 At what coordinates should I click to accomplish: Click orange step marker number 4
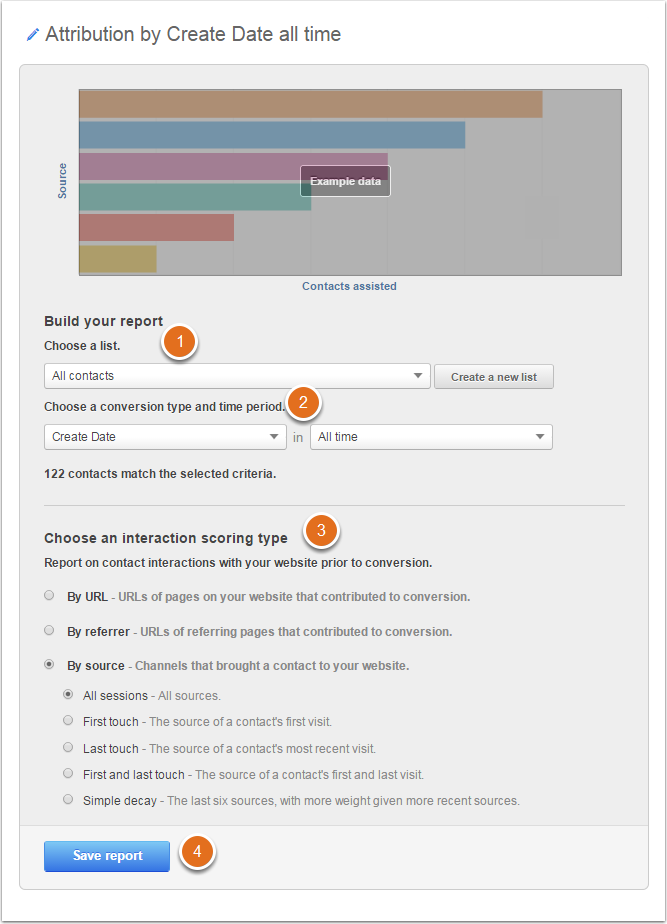(x=198, y=853)
